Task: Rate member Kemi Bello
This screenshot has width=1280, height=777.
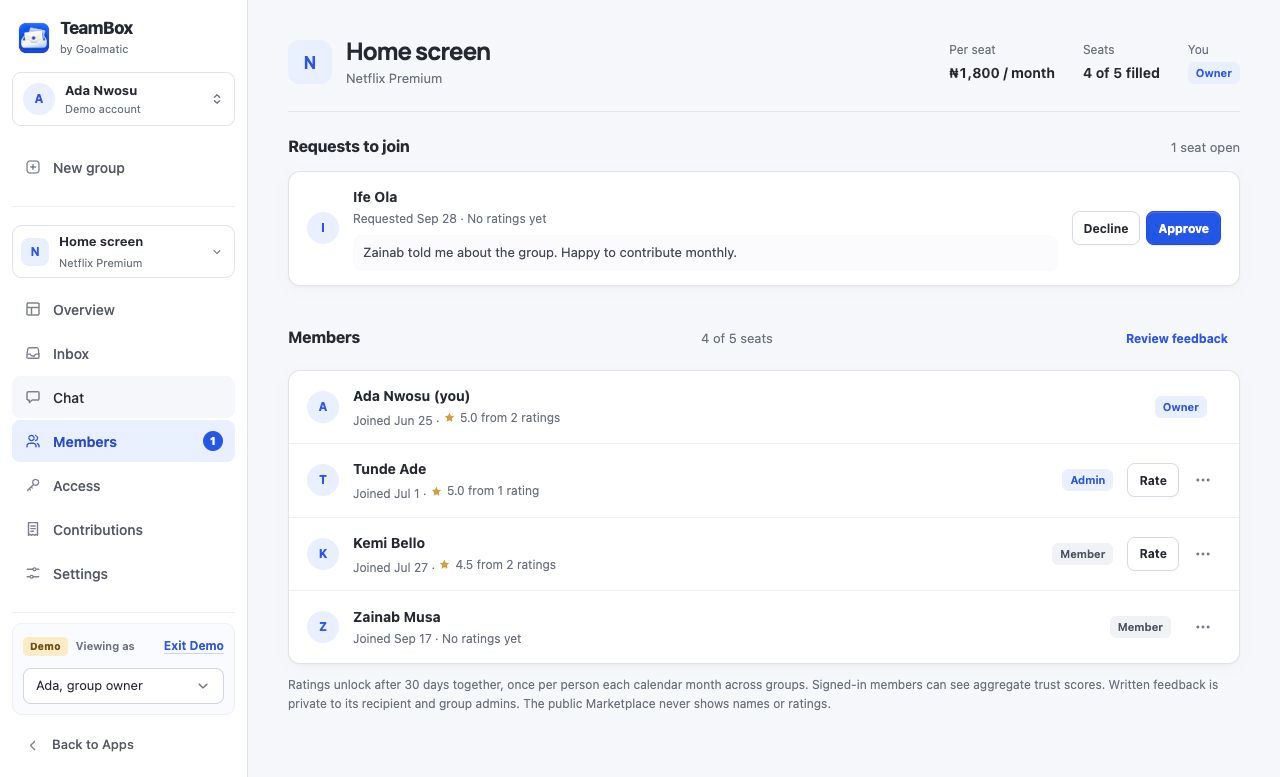Action: click(1153, 554)
